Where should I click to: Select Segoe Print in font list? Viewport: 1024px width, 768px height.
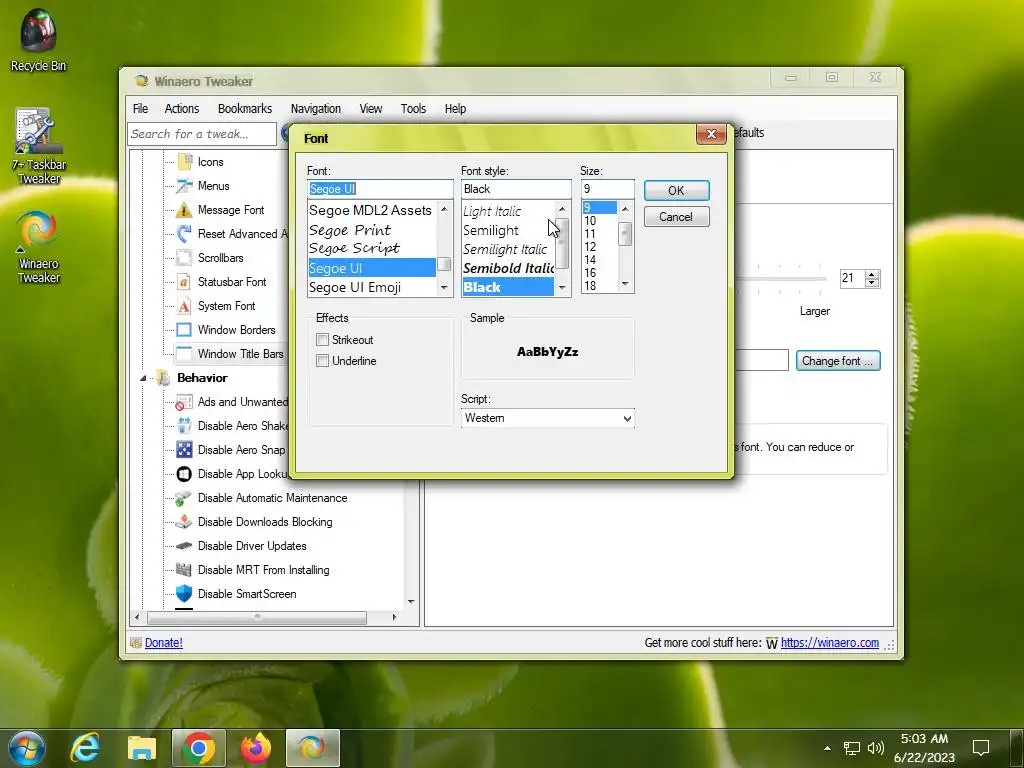coord(372,230)
